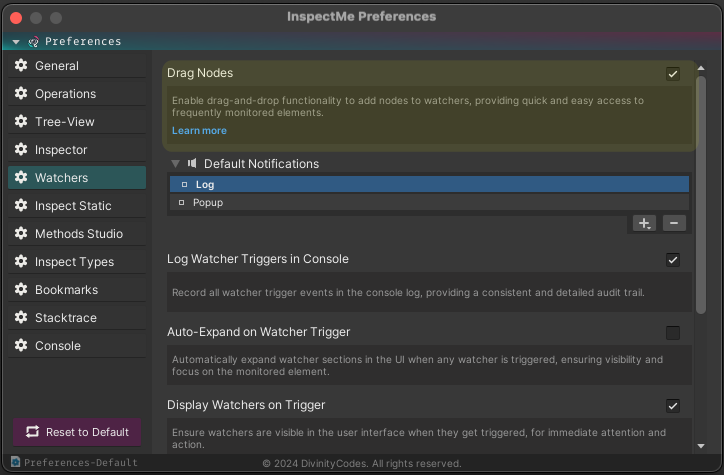
Task: Switch to Methods Studio preferences
Action: click(77, 234)
